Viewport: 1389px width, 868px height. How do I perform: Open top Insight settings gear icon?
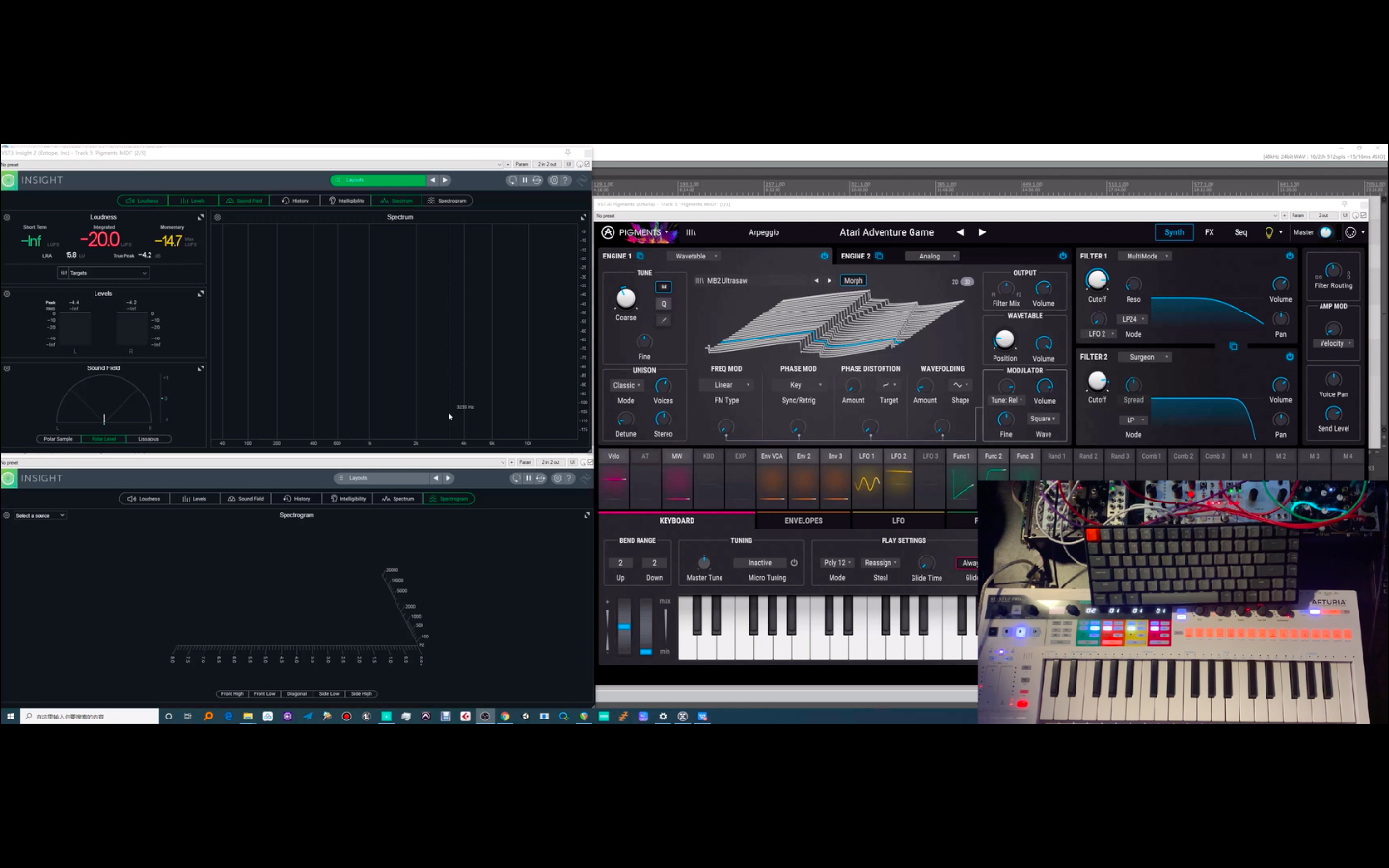click(554, 180)
